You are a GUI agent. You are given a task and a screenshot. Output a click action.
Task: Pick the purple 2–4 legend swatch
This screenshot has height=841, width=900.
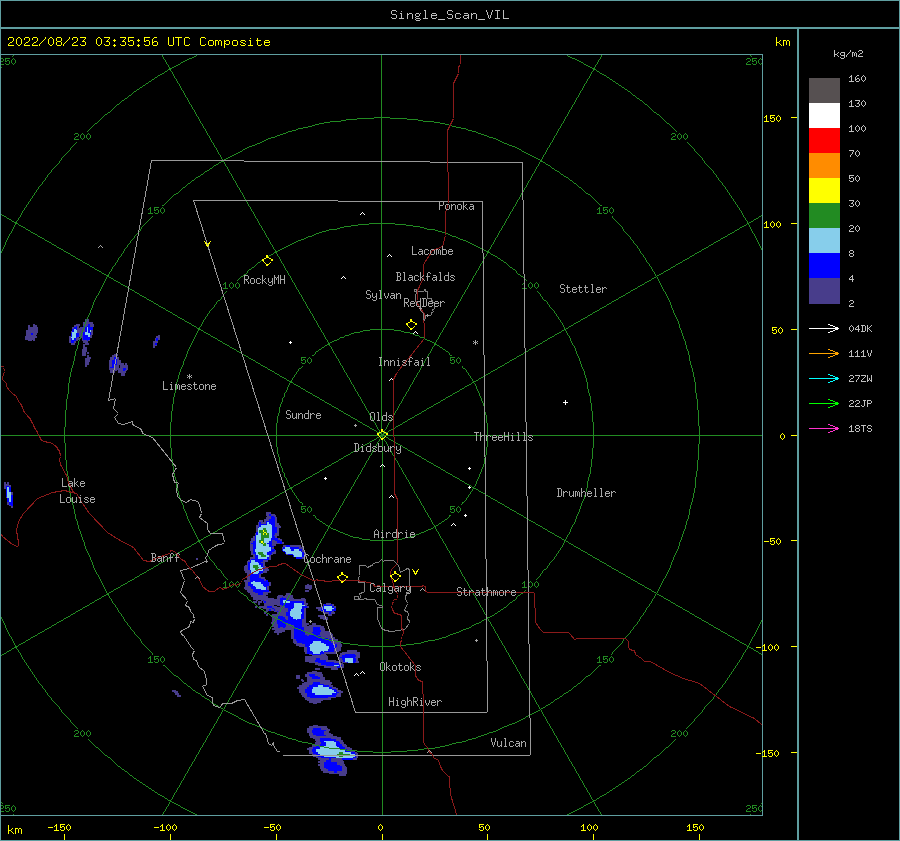point(824,290)
